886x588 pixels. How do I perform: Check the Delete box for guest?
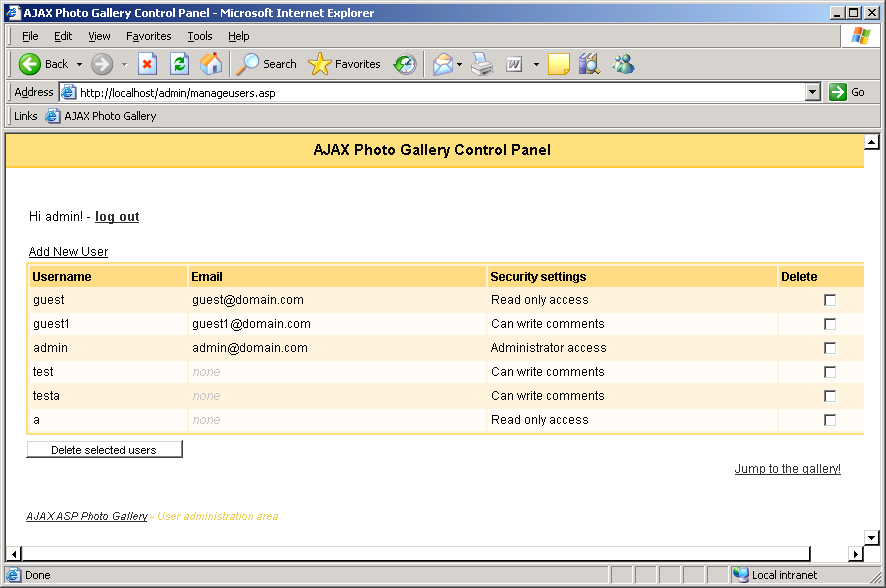click(830, 300)
